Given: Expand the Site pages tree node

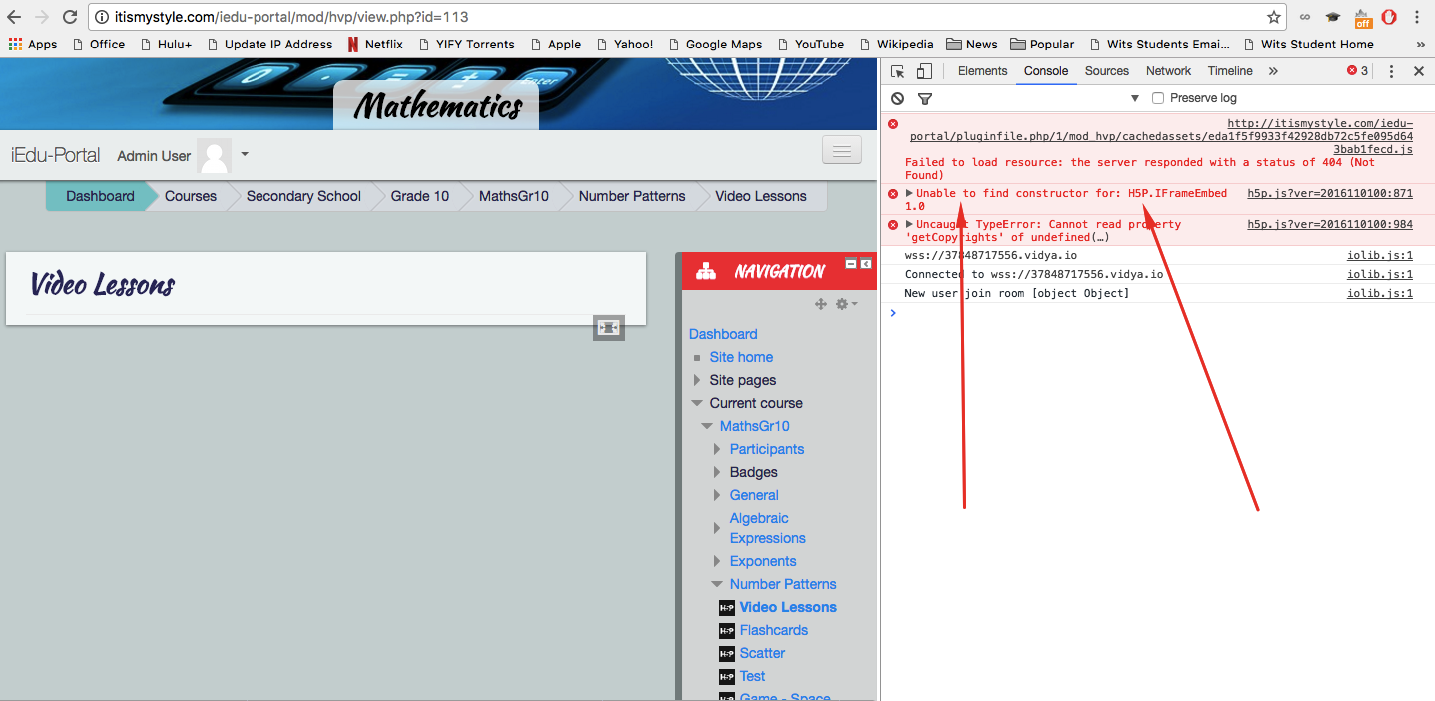Looking at the screenshot, I should 697,380.
